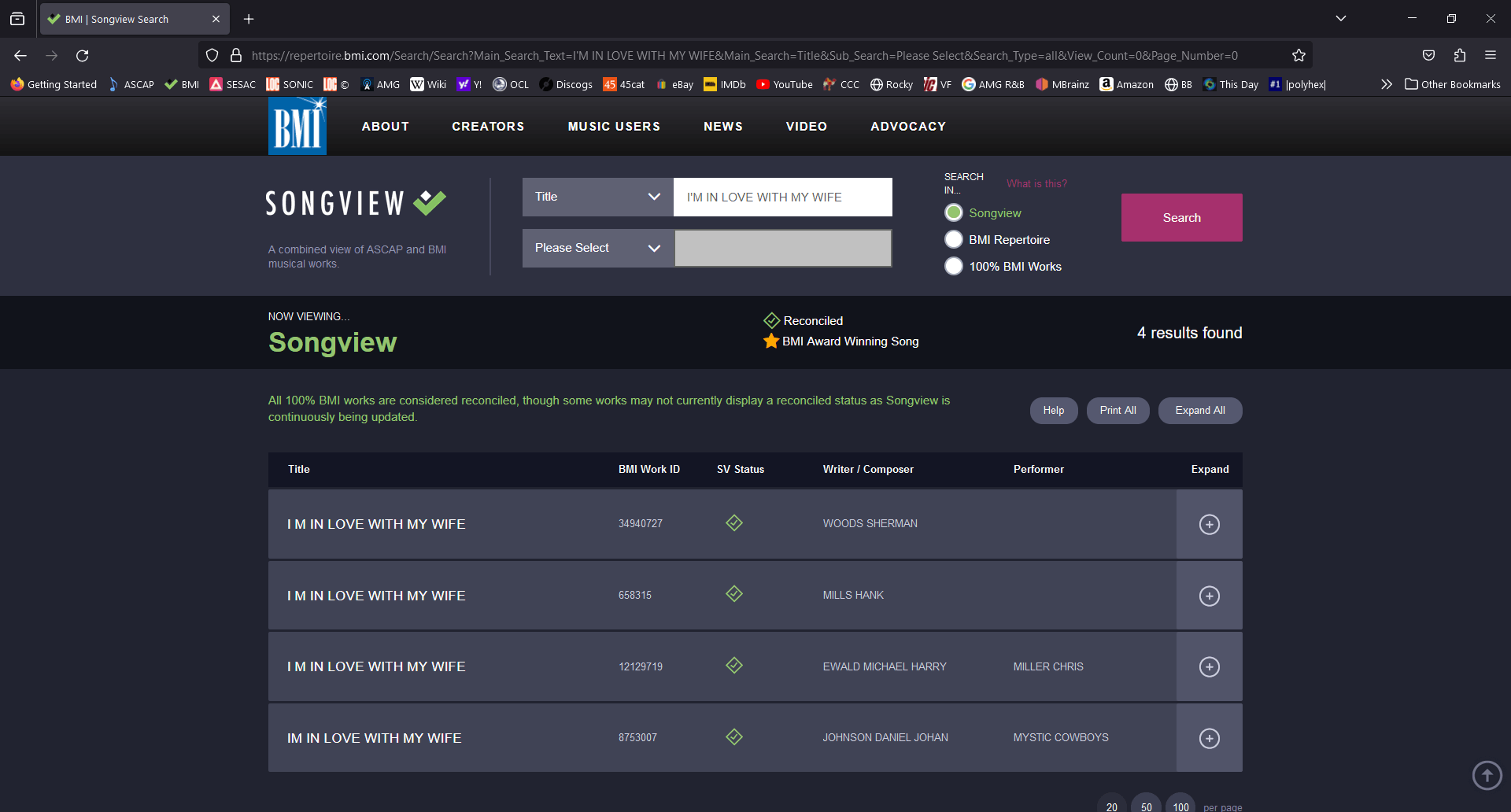This screenshot has width=1511, height=812.
Task: Click the IM IN LOVE WITH MY WIFE title
Action: pyautogui.click(x=375, y=738)
